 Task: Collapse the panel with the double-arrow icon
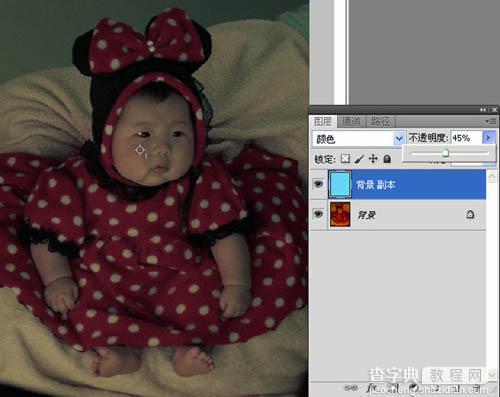click(x=483, y=110)
